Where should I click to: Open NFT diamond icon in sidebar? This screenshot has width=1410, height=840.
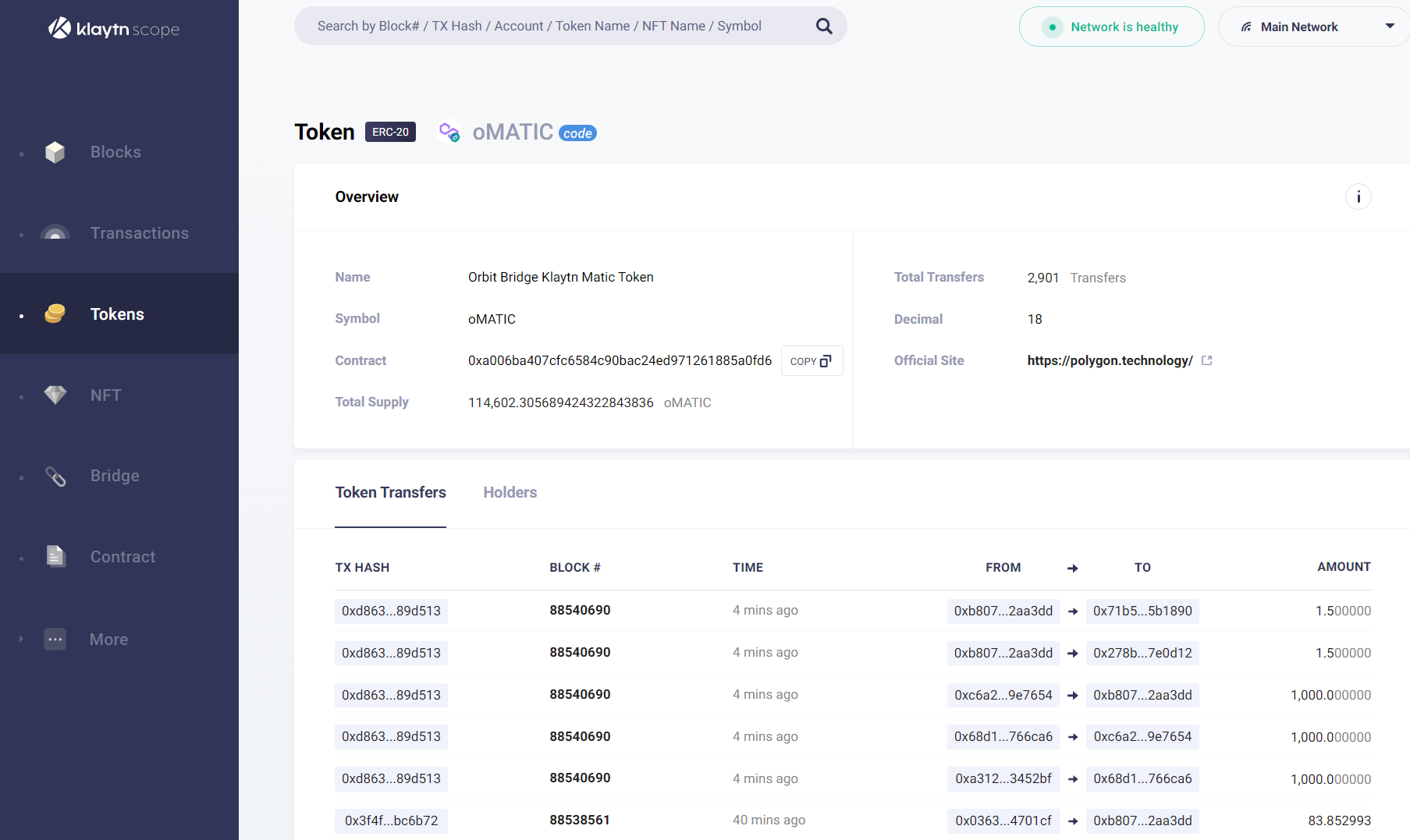click(x=55, y=395)
